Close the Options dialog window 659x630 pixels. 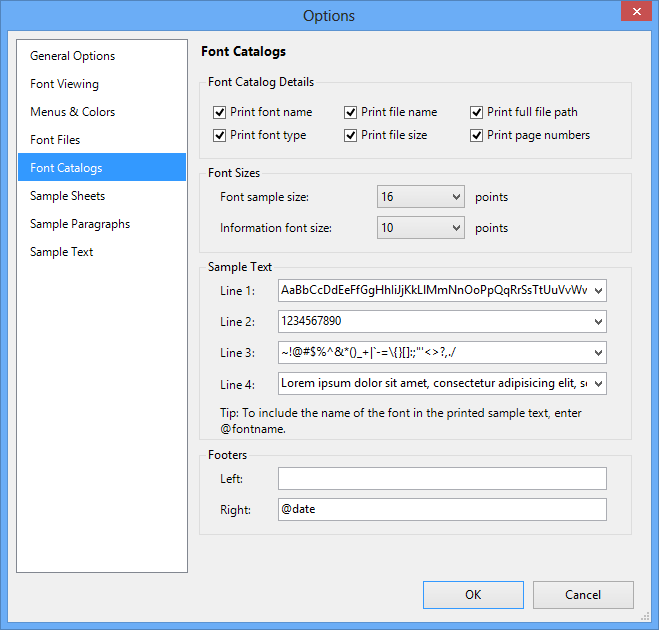633,13
